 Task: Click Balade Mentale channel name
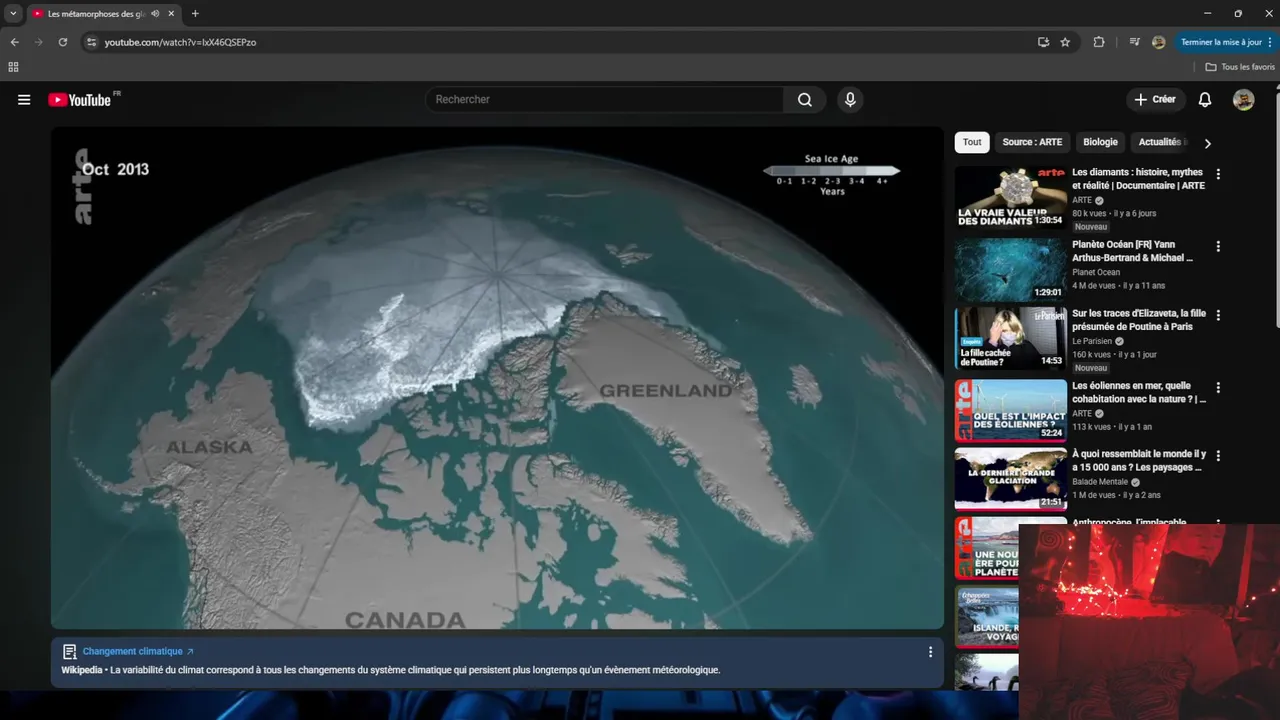click(1099, 482)
